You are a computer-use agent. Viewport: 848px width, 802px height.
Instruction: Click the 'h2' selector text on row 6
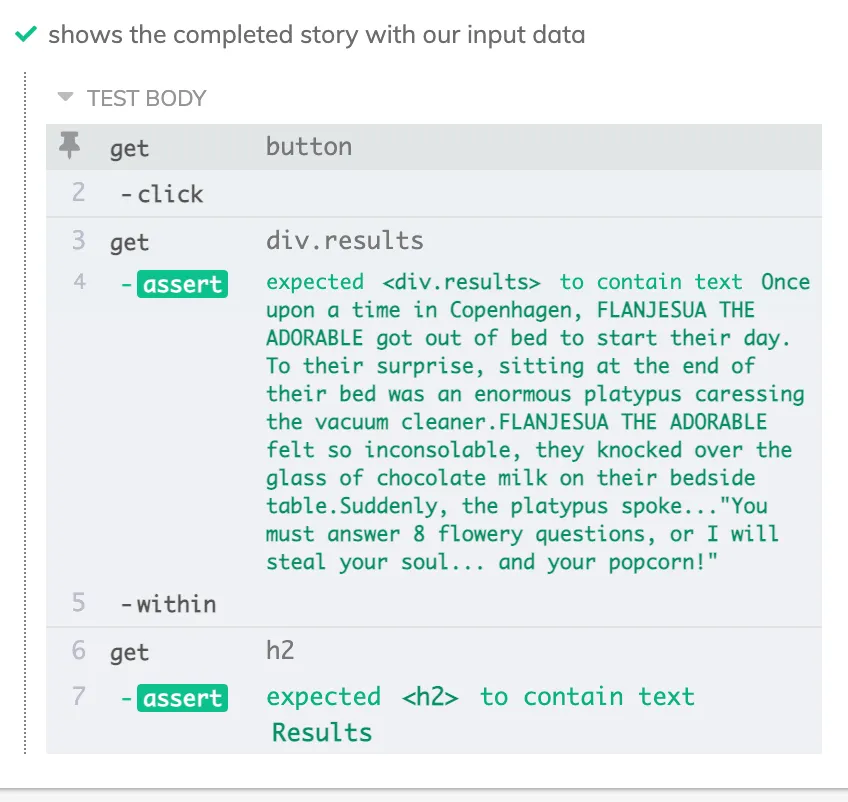point(280,651)
